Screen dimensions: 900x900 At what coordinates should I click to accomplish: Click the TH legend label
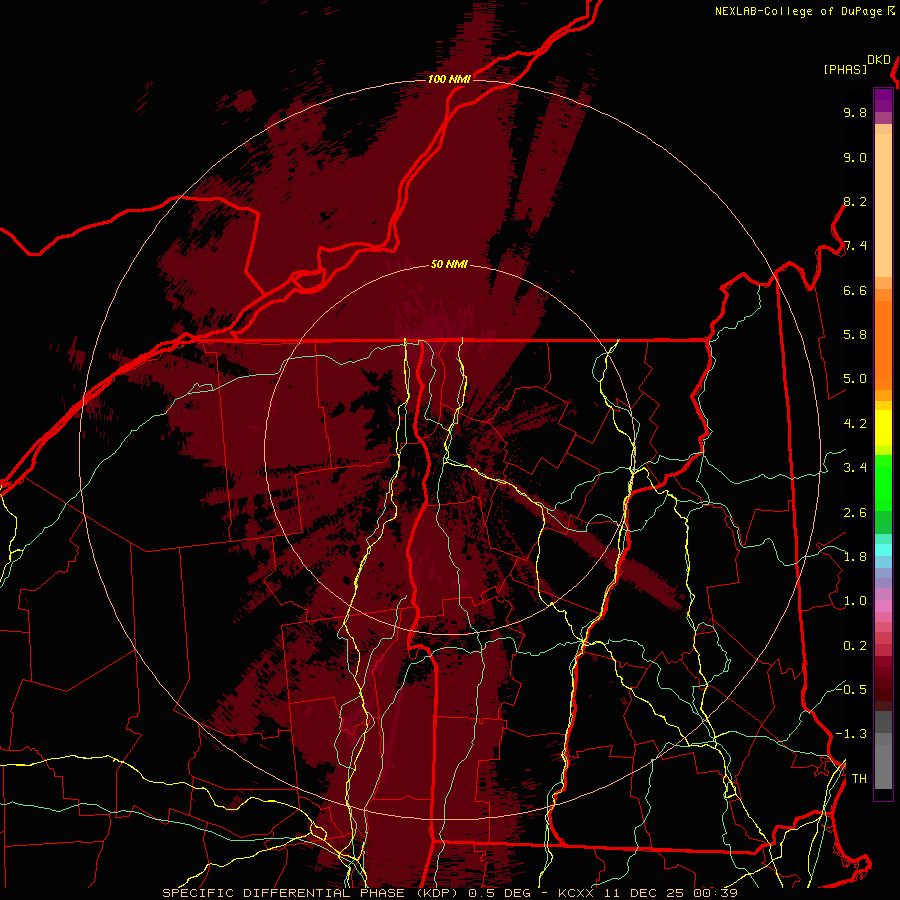859,779
